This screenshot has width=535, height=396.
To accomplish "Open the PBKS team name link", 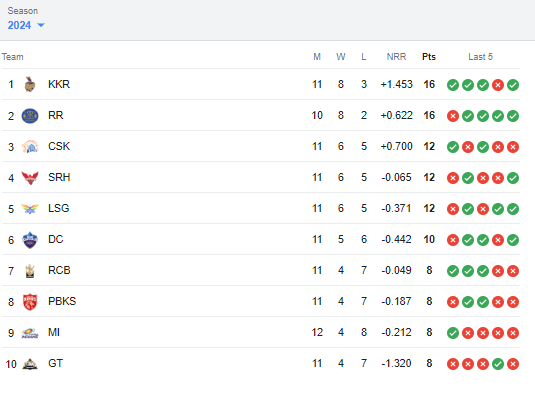I will coord(62,302).
